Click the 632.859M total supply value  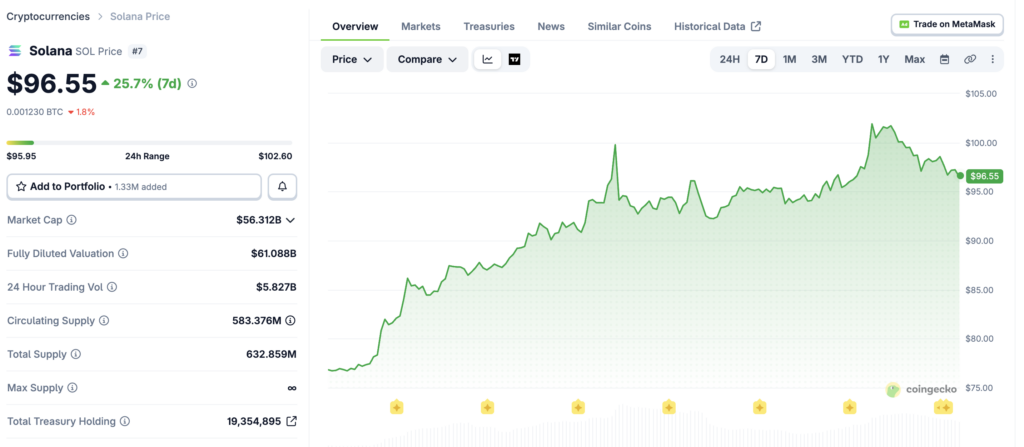click(272, 354)
